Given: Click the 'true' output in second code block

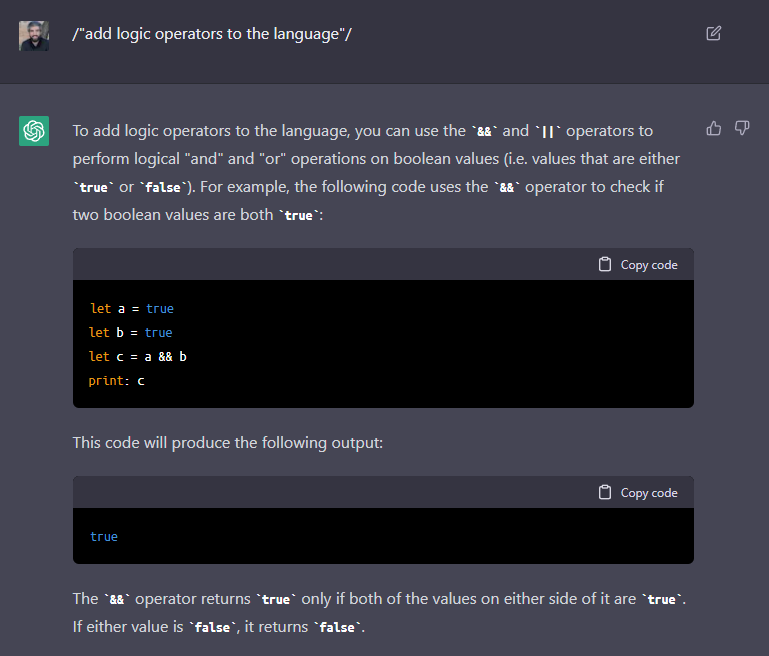Looking at the screenshot, I should 104,536.
